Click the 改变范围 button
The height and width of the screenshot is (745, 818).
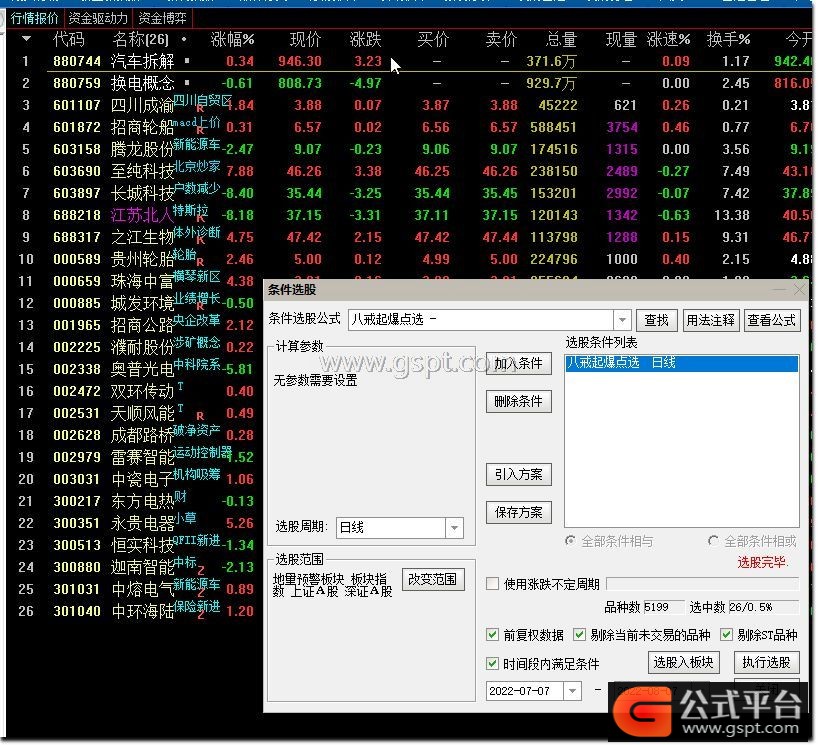(432, 579)
